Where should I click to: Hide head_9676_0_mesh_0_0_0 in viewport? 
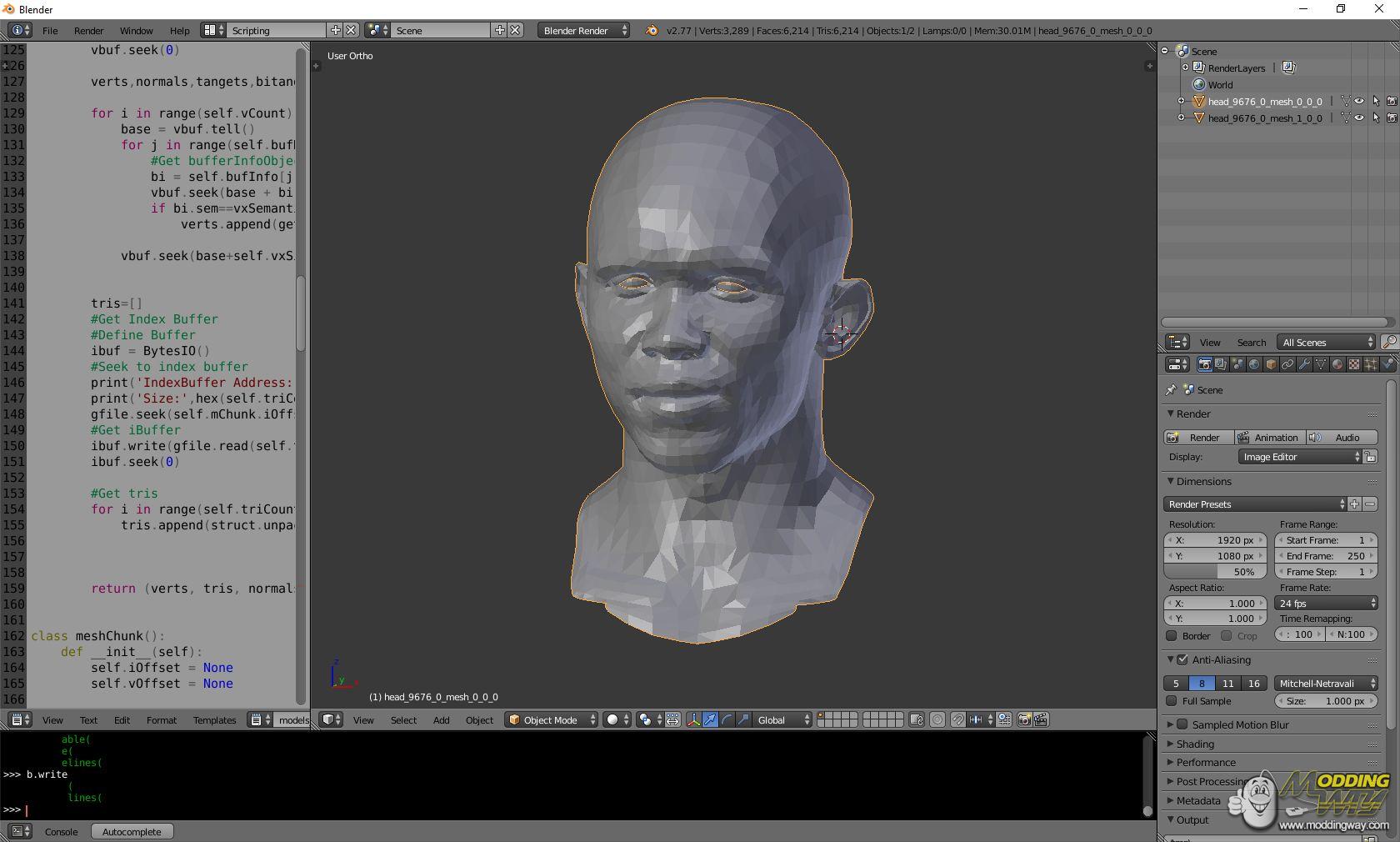point(1359,102)
